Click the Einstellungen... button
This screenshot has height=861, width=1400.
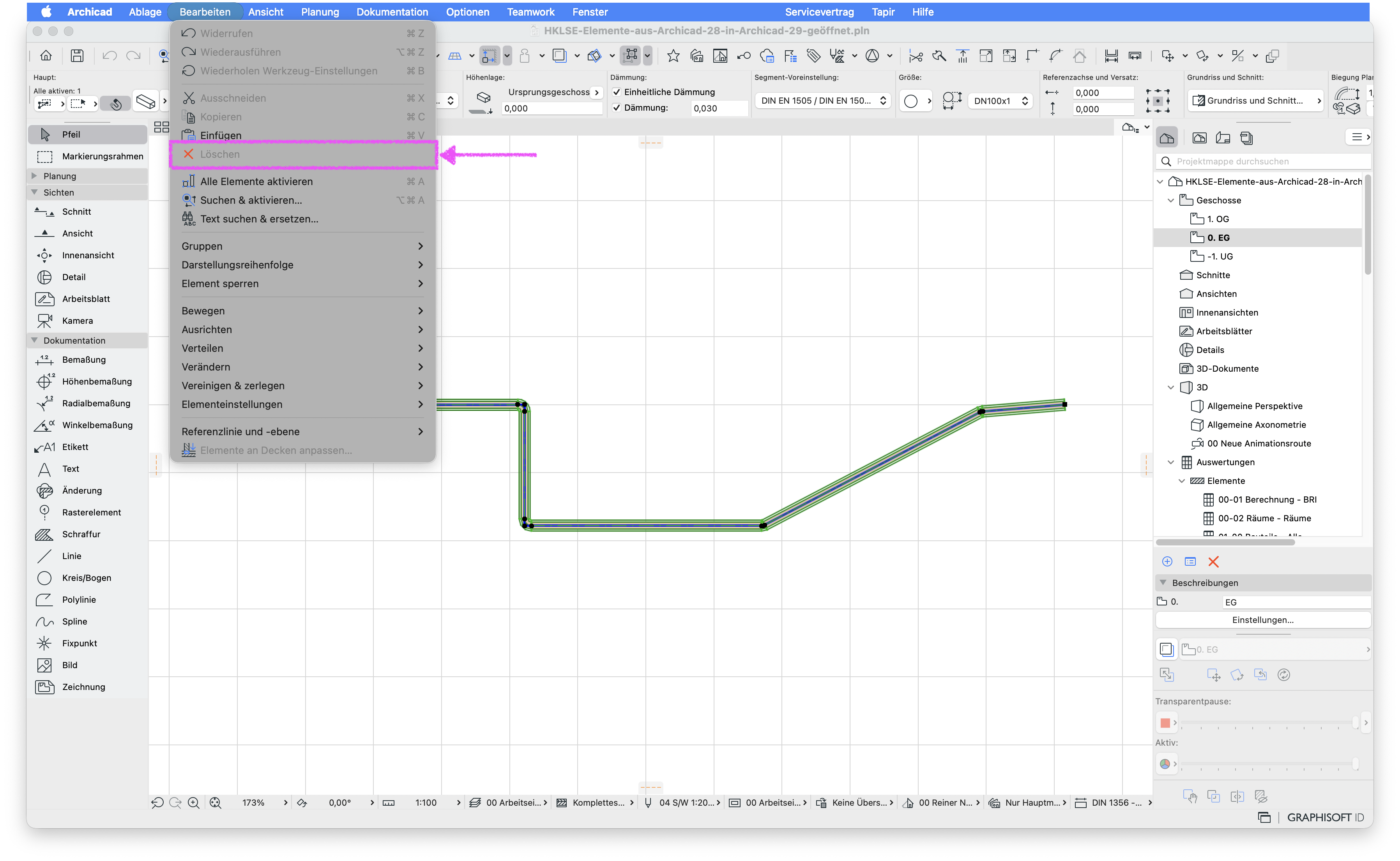coord(1262,619)
